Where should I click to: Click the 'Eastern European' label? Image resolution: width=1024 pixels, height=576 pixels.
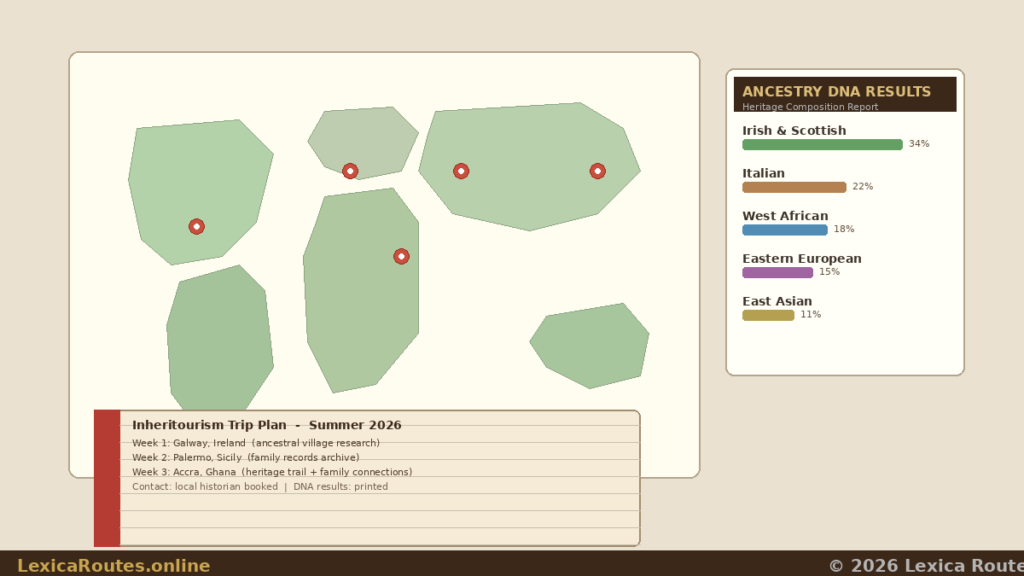(x=802, y=259)
